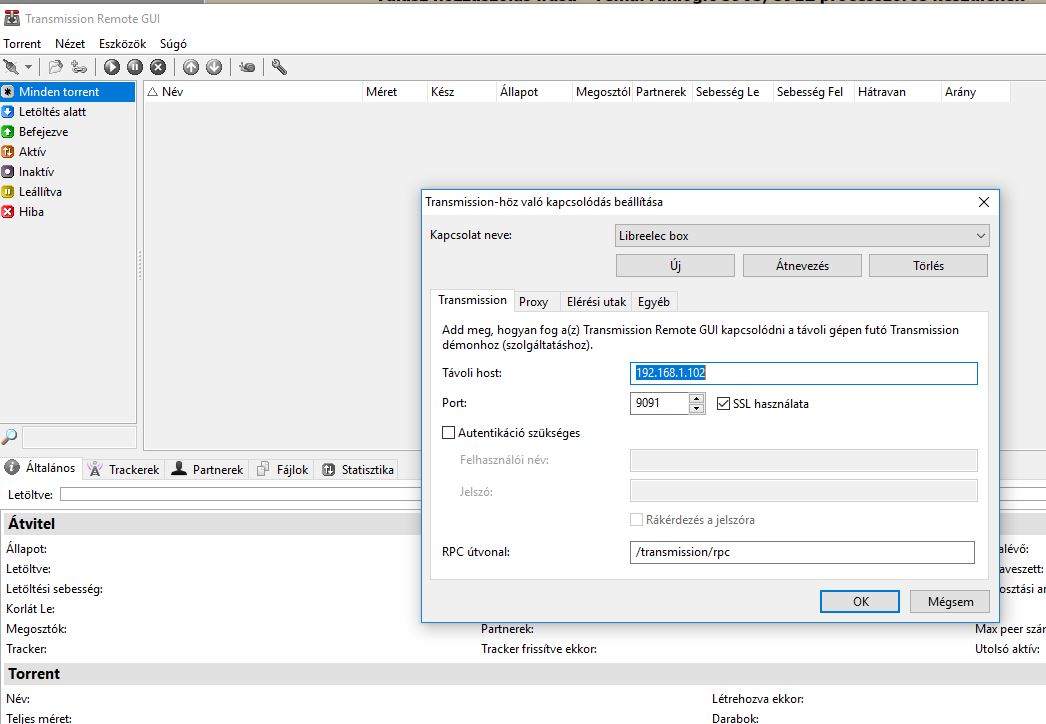Viewport: 1046px width, 724px height.
Task: Sort by the Név column header
Action: coord(253,91)
